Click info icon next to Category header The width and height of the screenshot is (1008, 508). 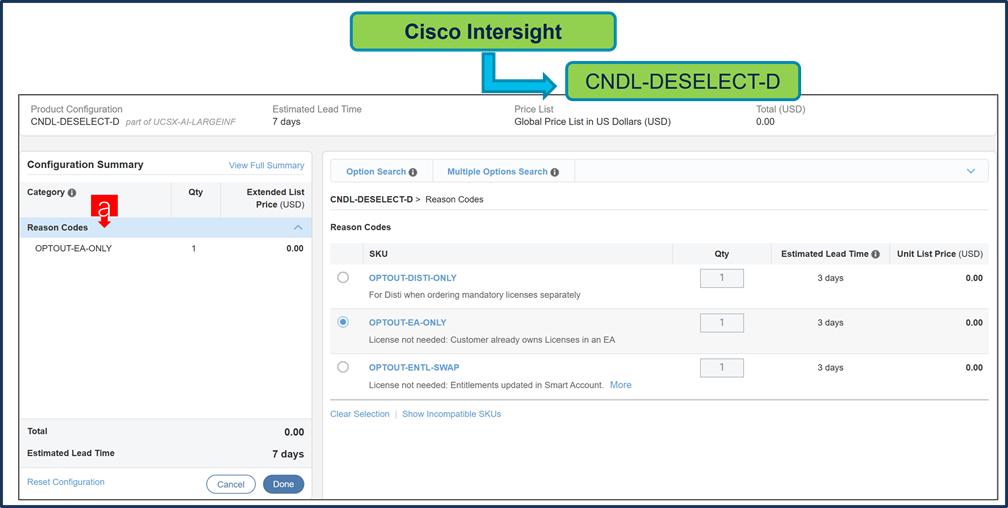click(x=72, y=192)
